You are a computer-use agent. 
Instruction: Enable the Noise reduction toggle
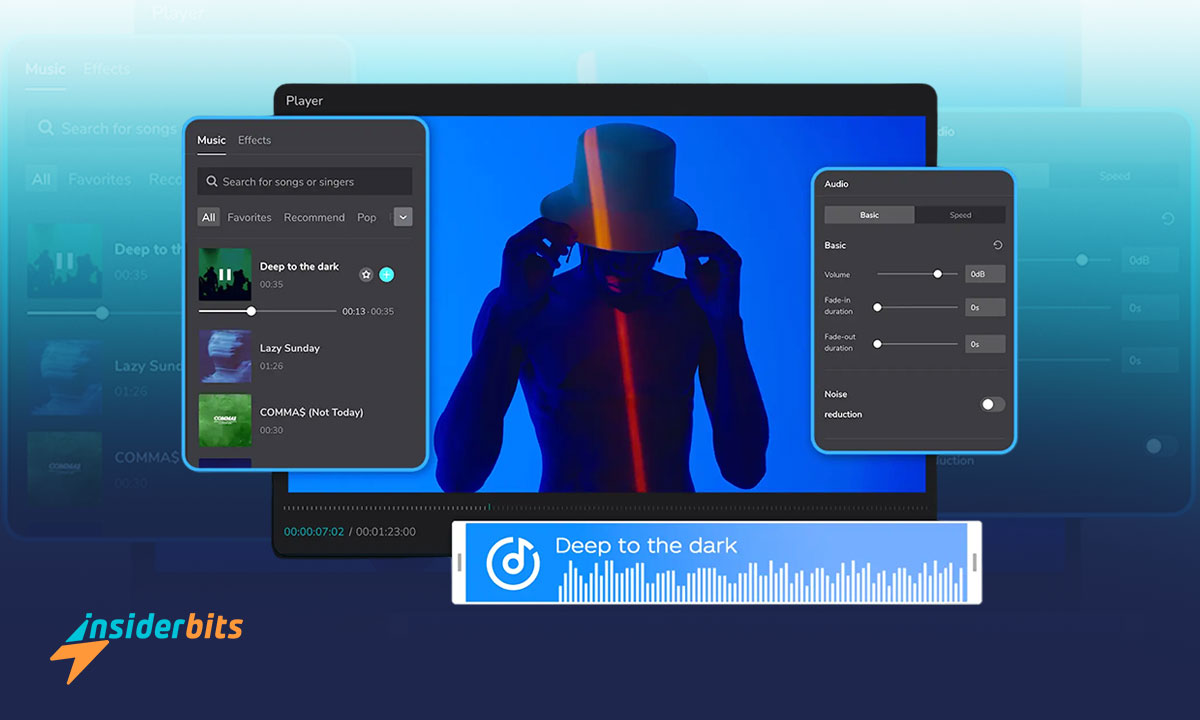992,404
